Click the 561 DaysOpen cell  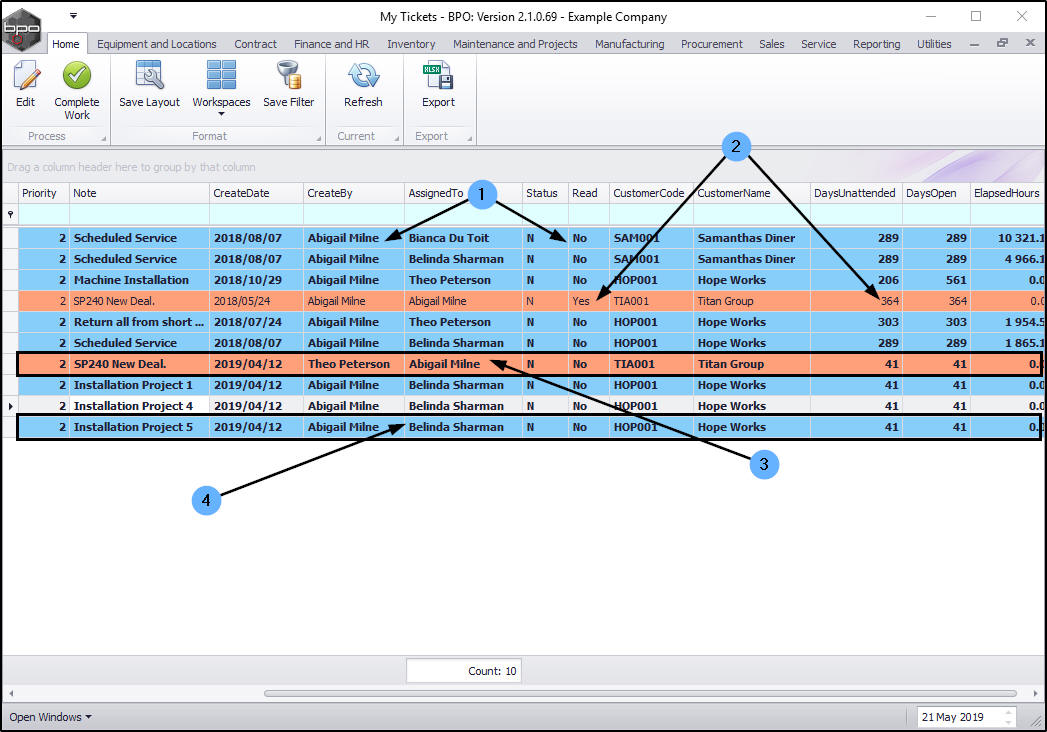tap(936, 280)
